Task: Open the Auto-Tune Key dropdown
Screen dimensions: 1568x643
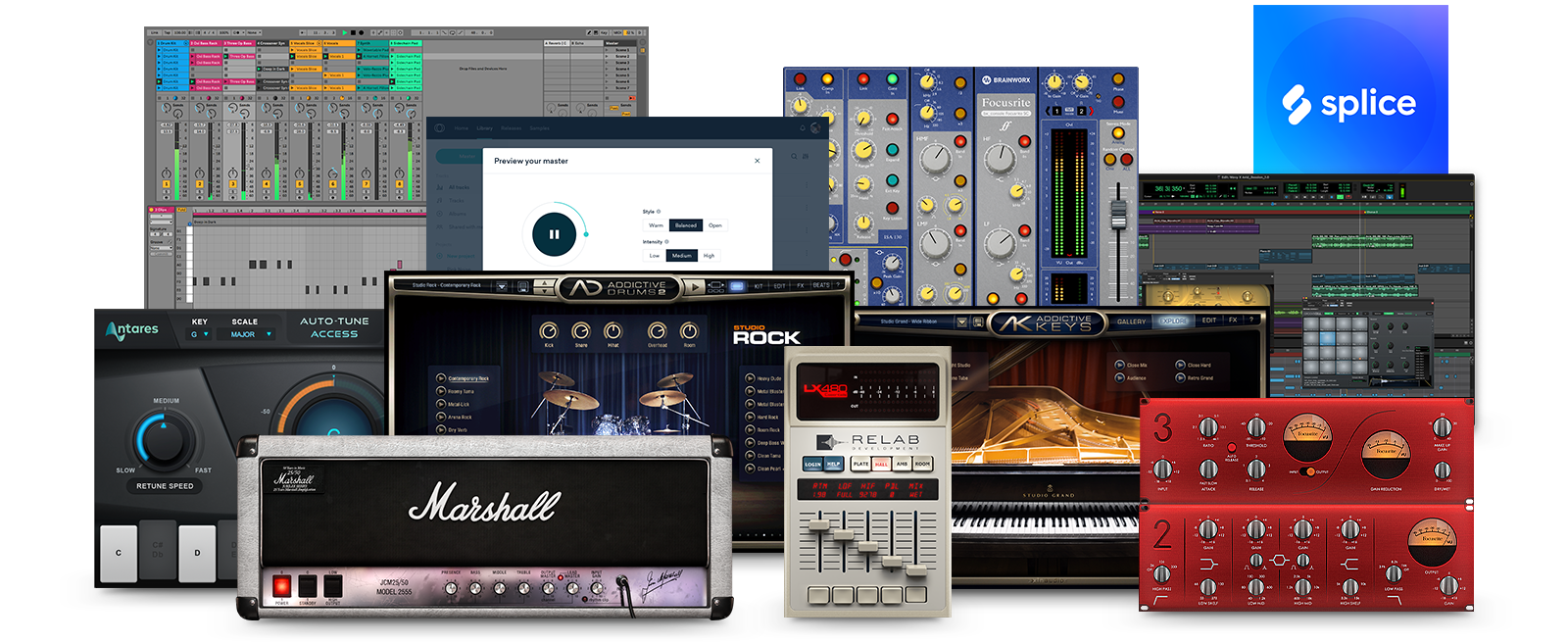Action: [x=200, y=334]
